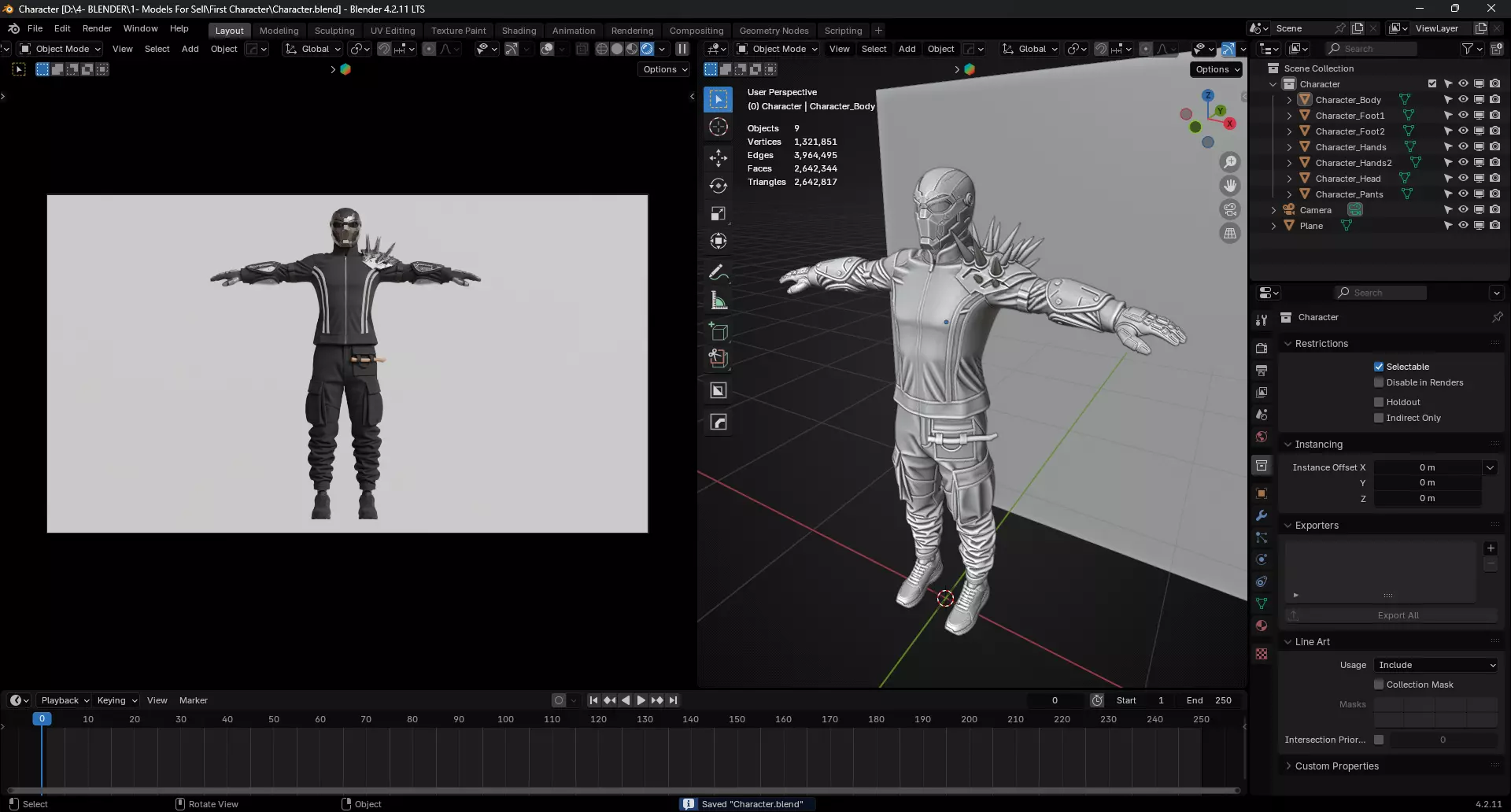Click the timeline End frame field
This screenshot has height=812, width=1511.
tap(1210, 700)
